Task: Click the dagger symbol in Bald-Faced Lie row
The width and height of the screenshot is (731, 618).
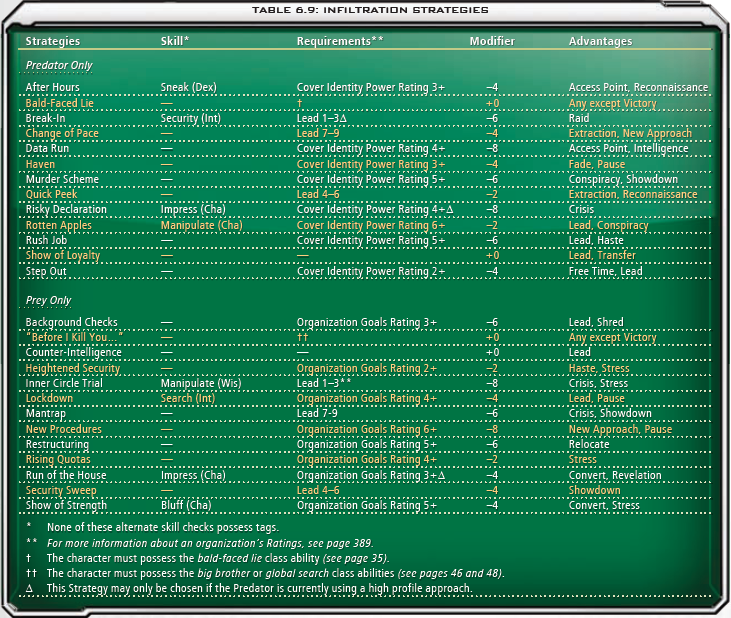Action: (x=300, y=103)
